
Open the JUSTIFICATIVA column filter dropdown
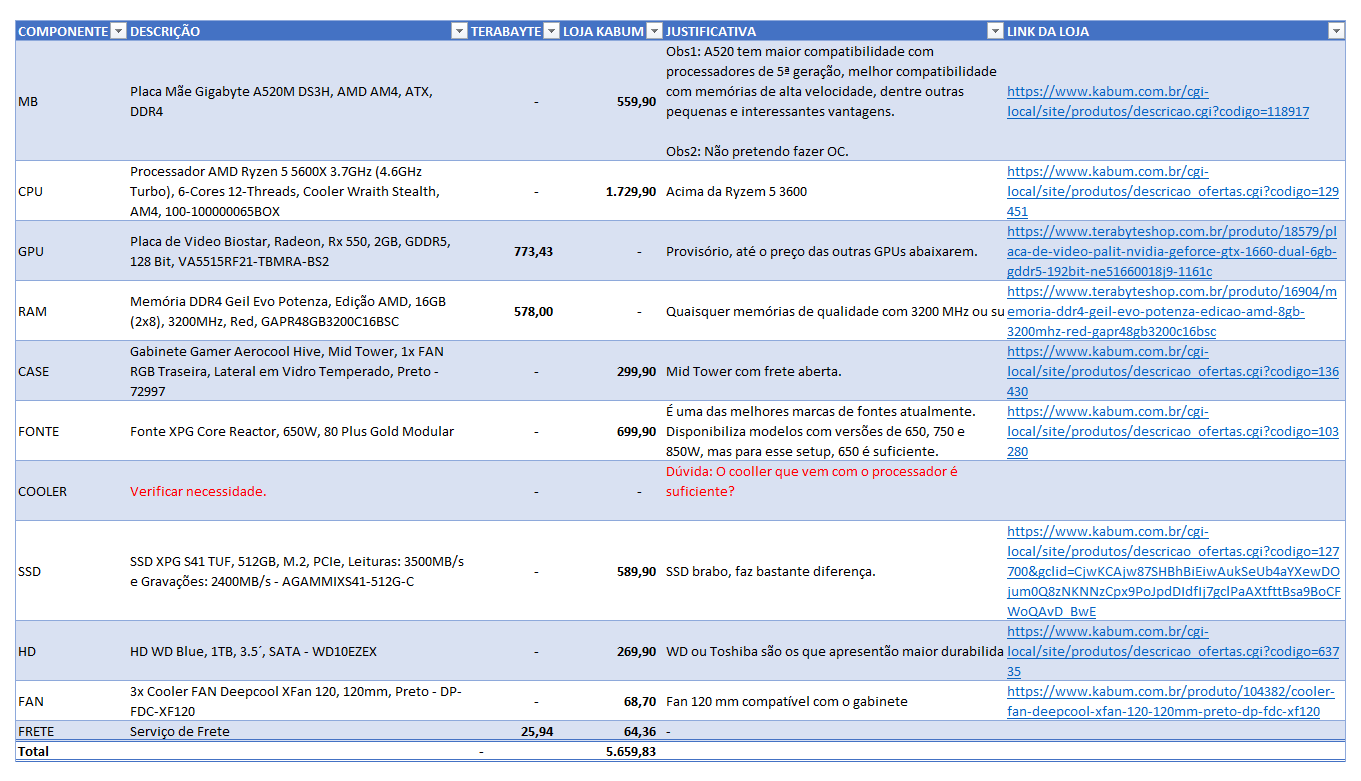(995, 31)
